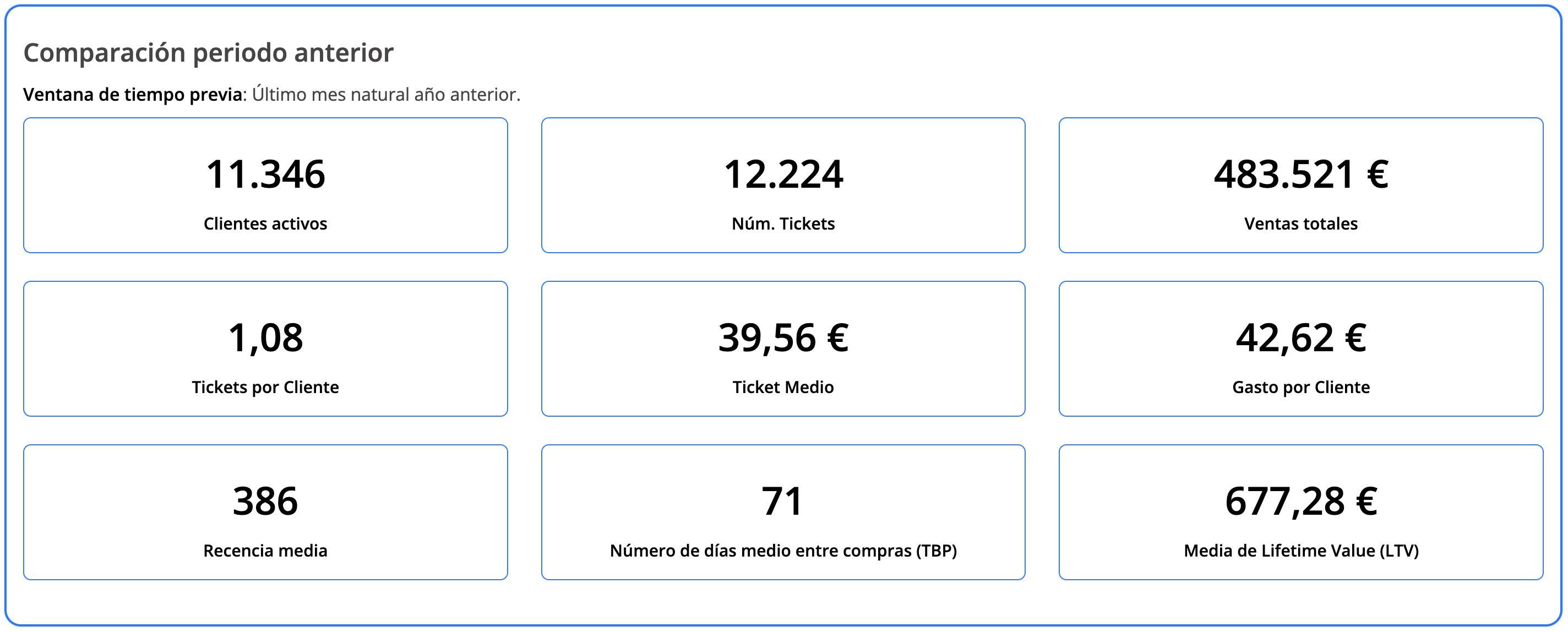Click the Ticket Medio value 39,56 €
This screenshot has height=632, width=1568.
(783, 338)
